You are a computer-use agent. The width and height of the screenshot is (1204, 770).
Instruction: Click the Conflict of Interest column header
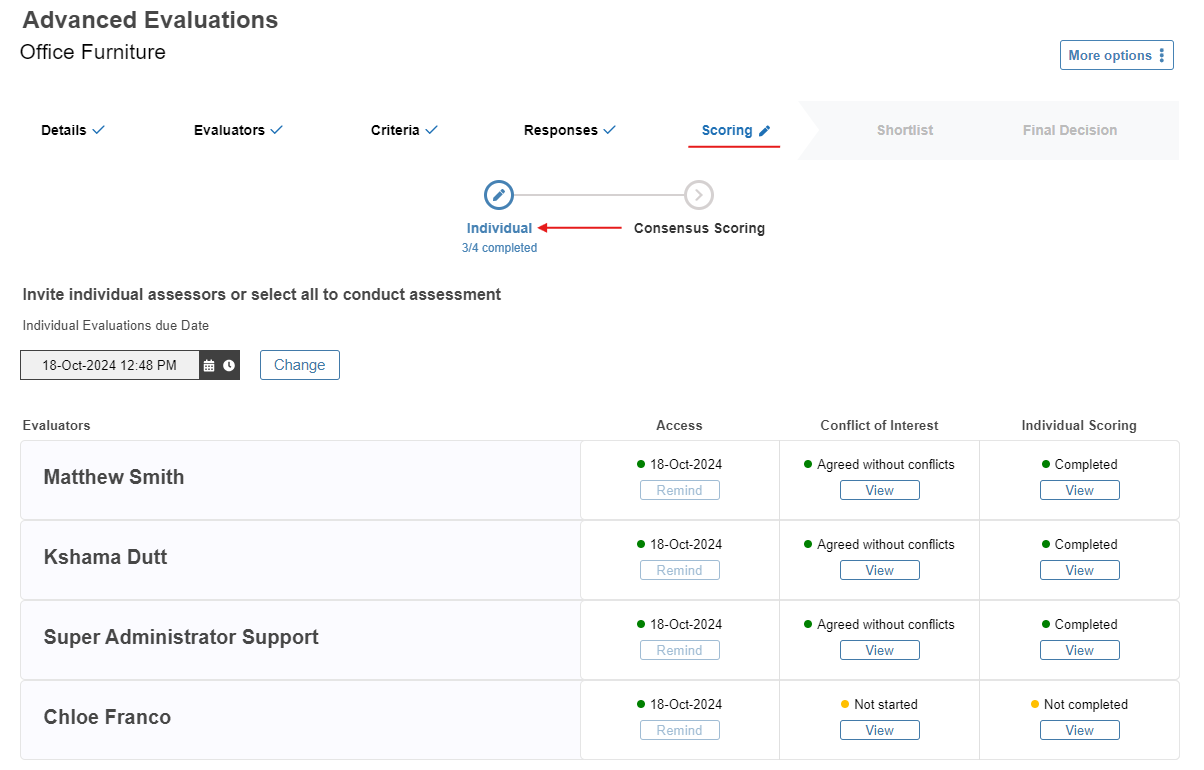tap(879, 425)
